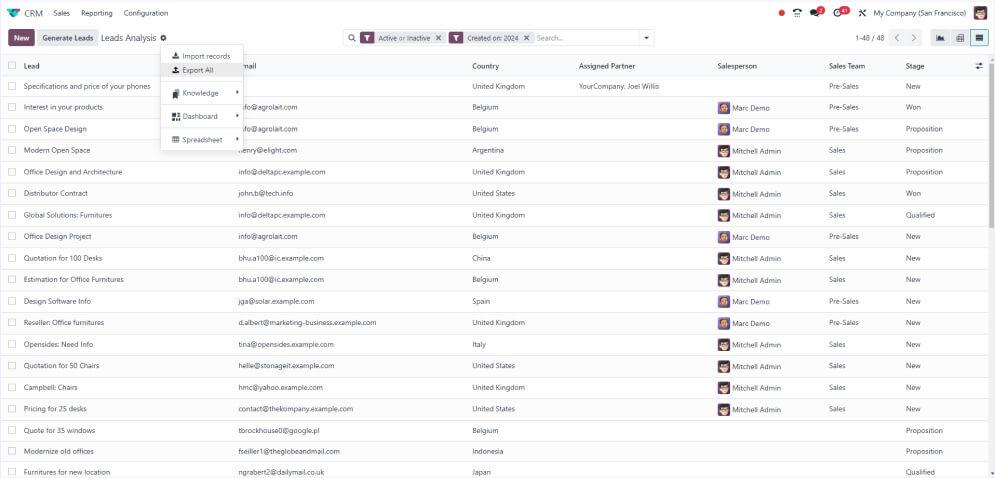Click the gear icon beside Leads Analysis
The height and width of the screenshot is (478, 995).
[x=163, y=38]
